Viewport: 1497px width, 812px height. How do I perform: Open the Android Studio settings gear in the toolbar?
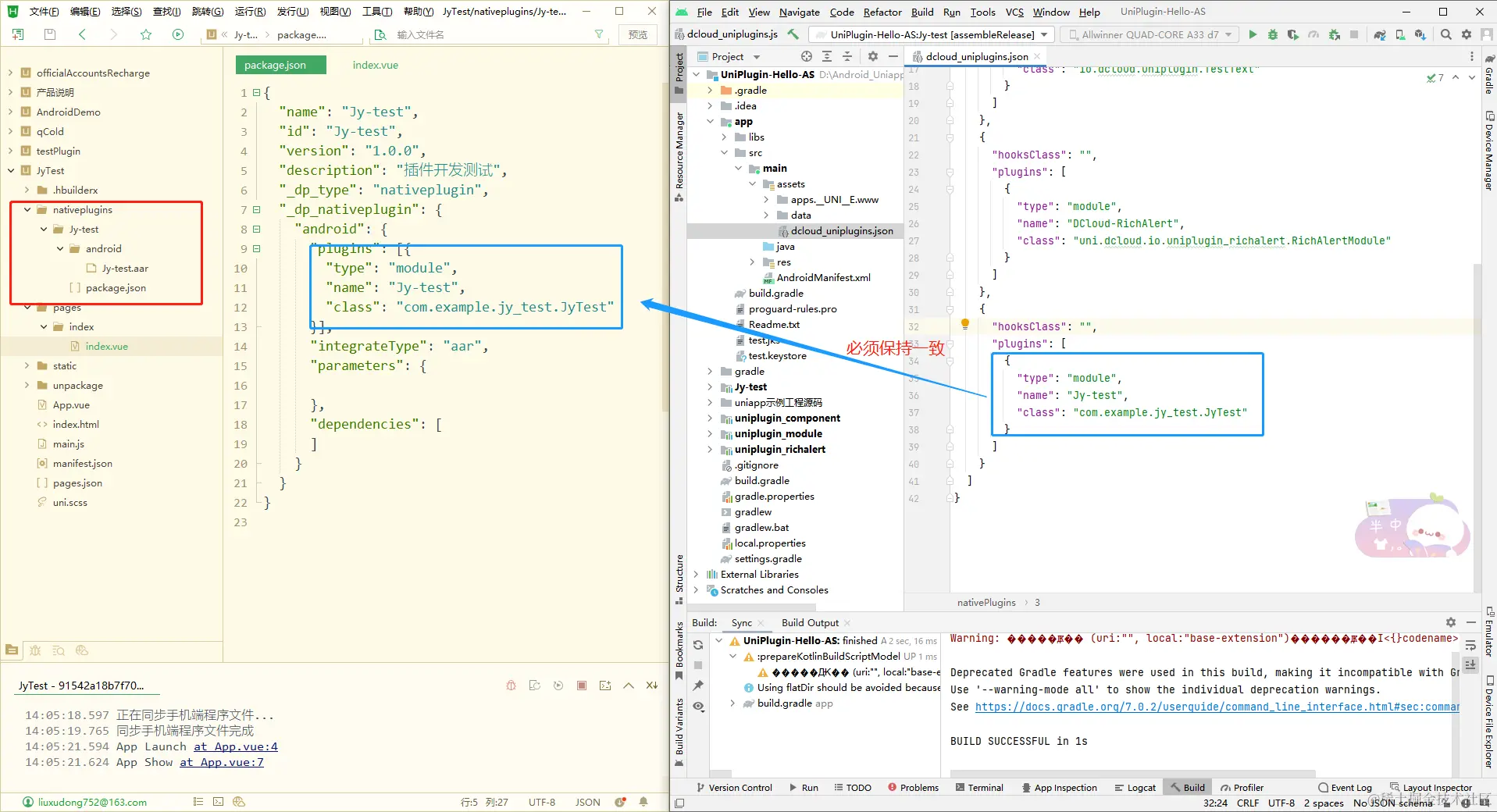(1467, 34)
